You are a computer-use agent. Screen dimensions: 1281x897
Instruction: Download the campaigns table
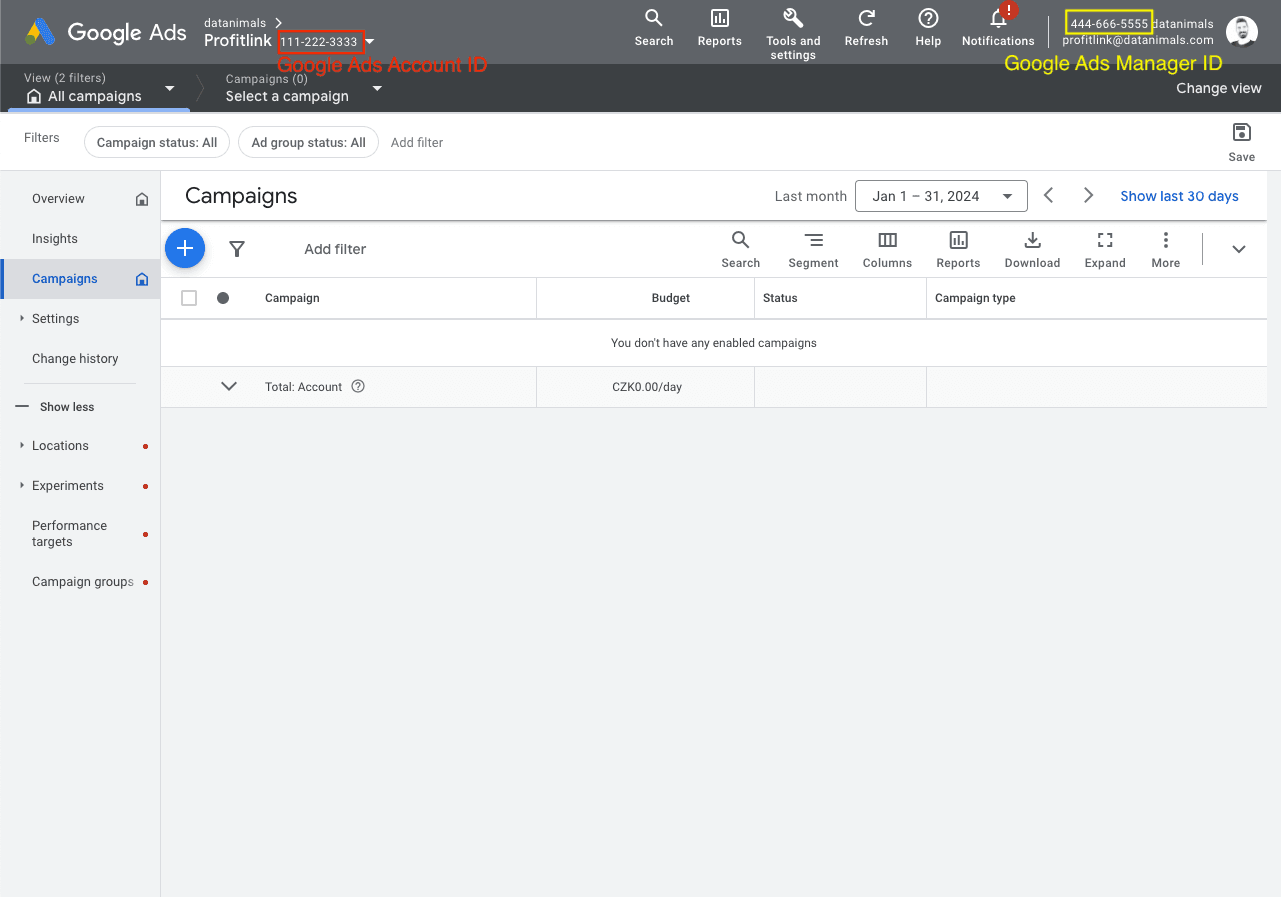[1032, 249]
